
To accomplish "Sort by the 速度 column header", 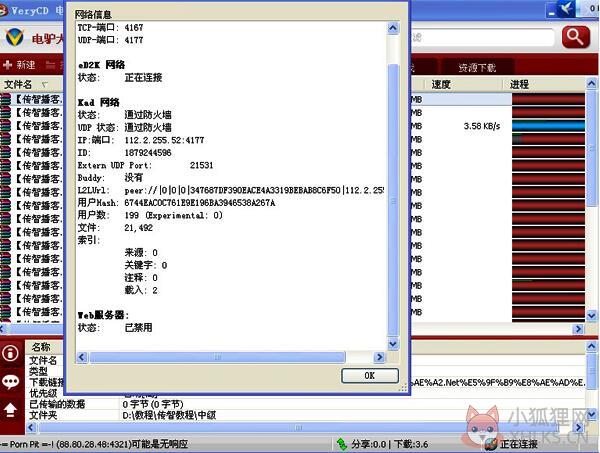I will (441, 84).
